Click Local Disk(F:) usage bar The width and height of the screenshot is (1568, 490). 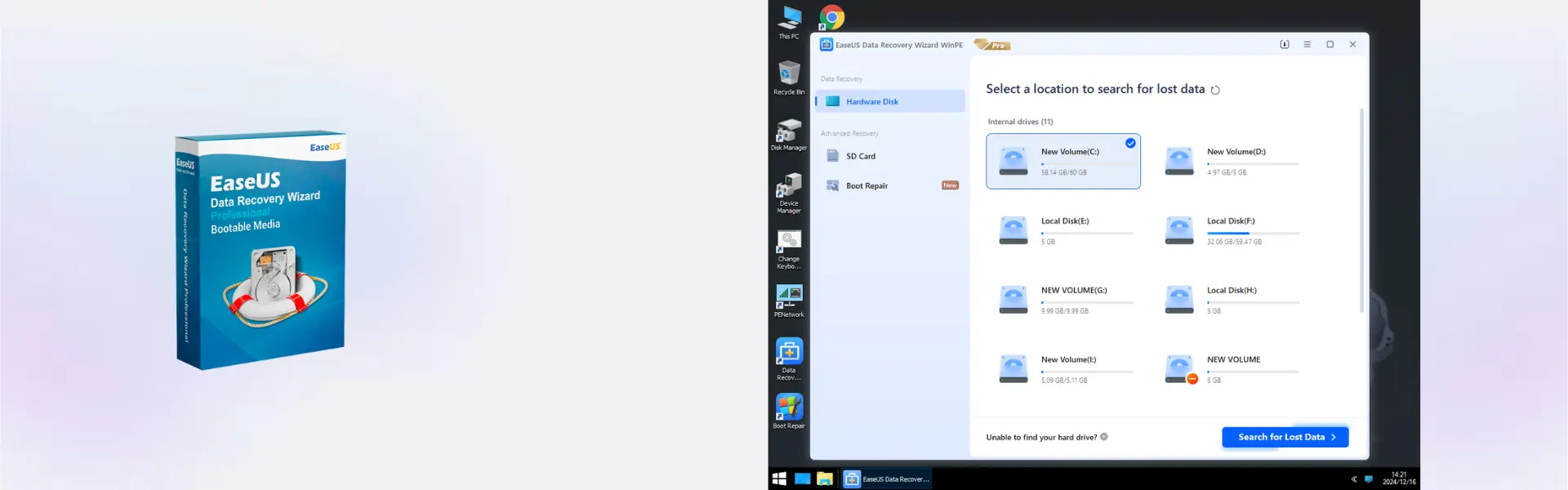tap(1253, 234)
